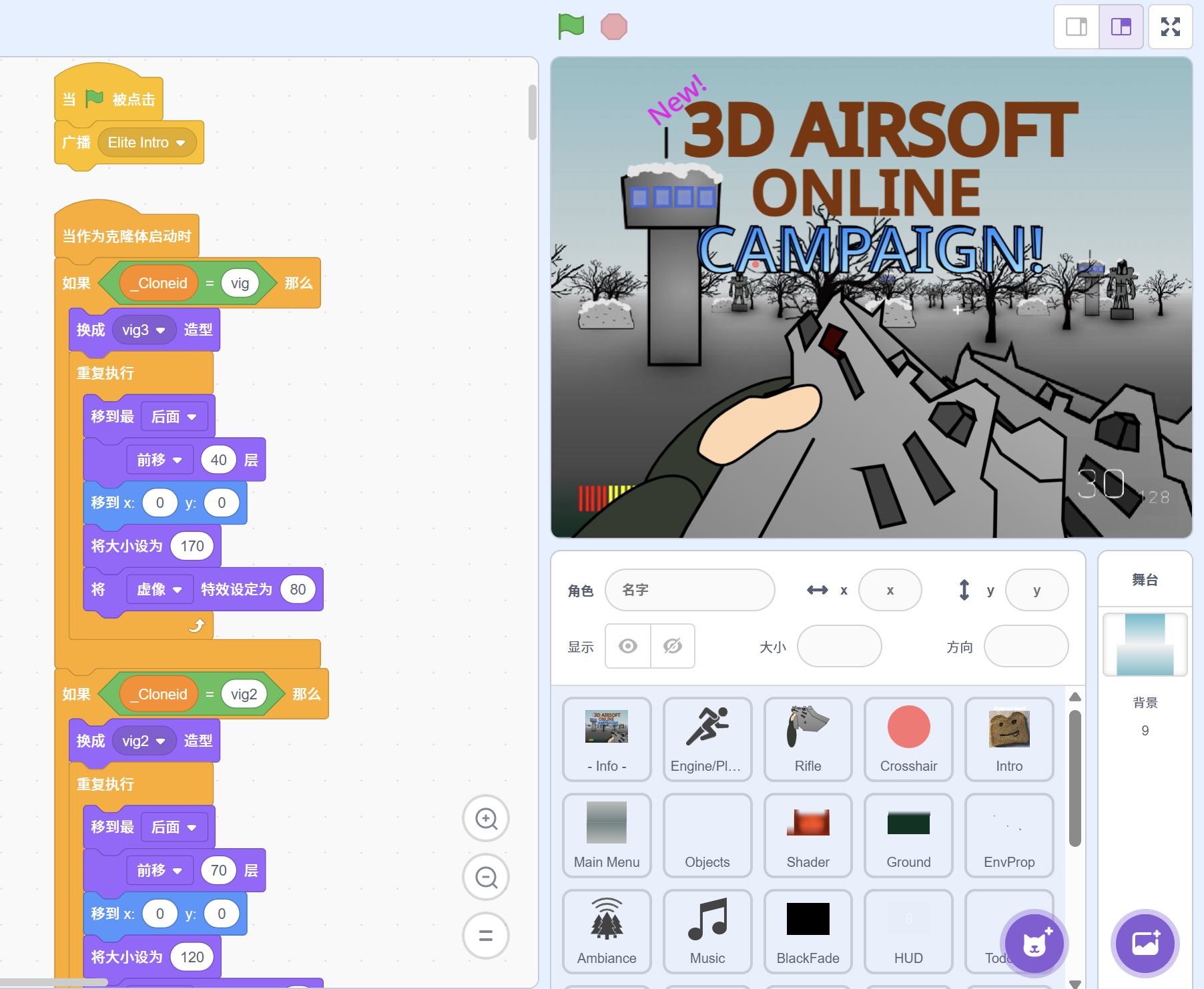This screenshot has width=1204, height=989.
Task: Switch to large stage layout
Action: pyautogui.click(x=1121, y=27)
